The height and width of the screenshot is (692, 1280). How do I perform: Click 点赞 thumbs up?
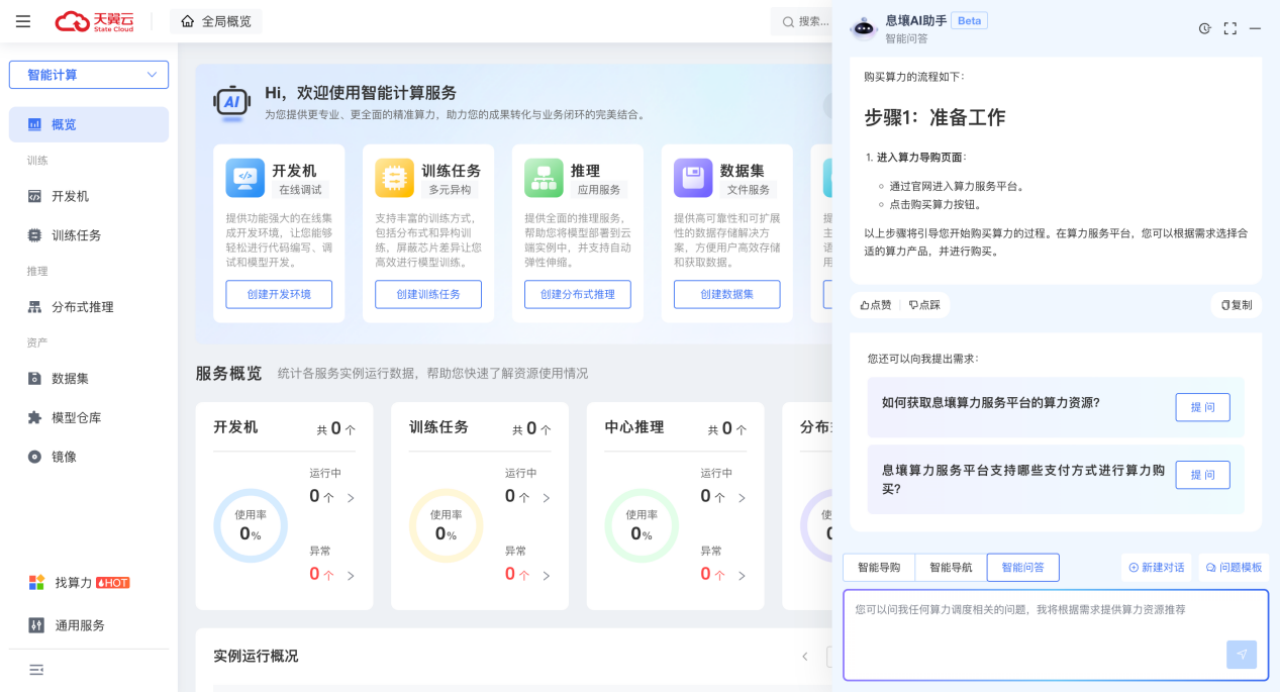(875, 305)
